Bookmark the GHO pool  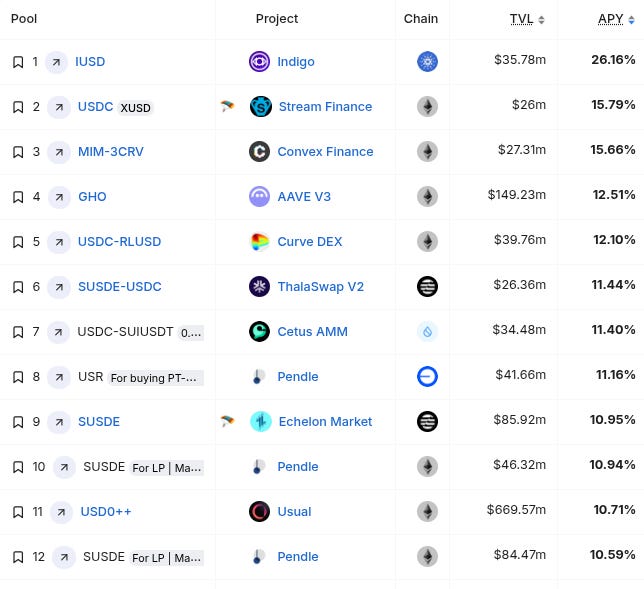coord(18,197)
